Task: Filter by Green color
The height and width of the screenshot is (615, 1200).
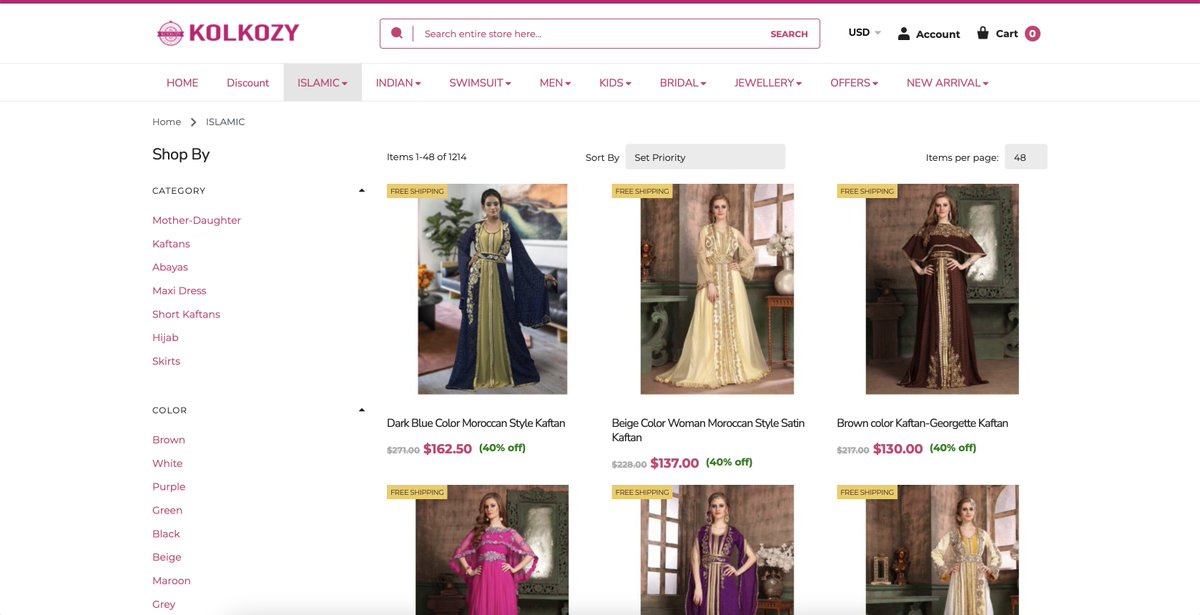Action: point(167,510)
